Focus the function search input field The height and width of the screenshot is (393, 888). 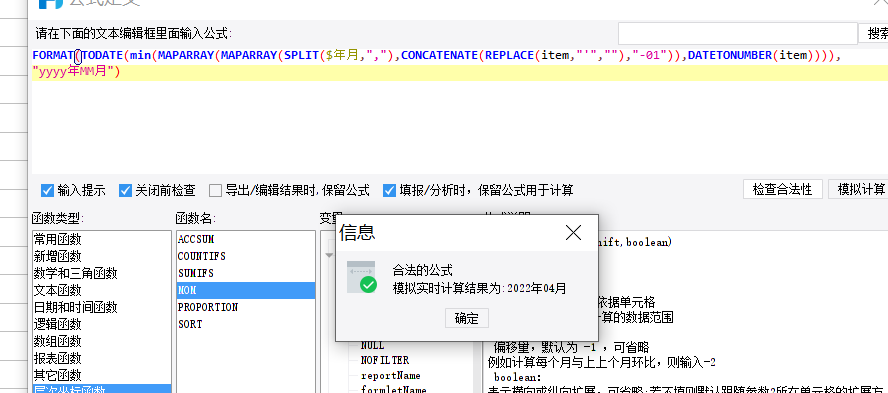coord(737,33)
